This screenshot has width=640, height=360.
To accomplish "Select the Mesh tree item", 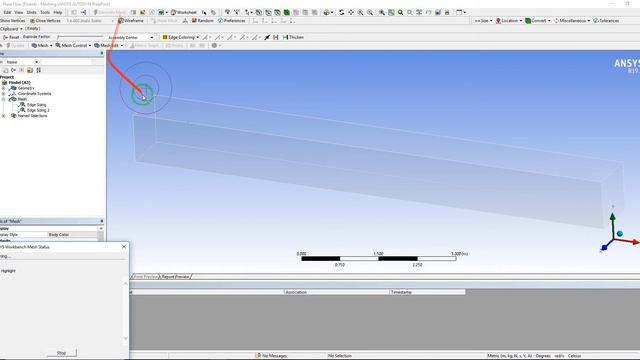I will [22, 99].
